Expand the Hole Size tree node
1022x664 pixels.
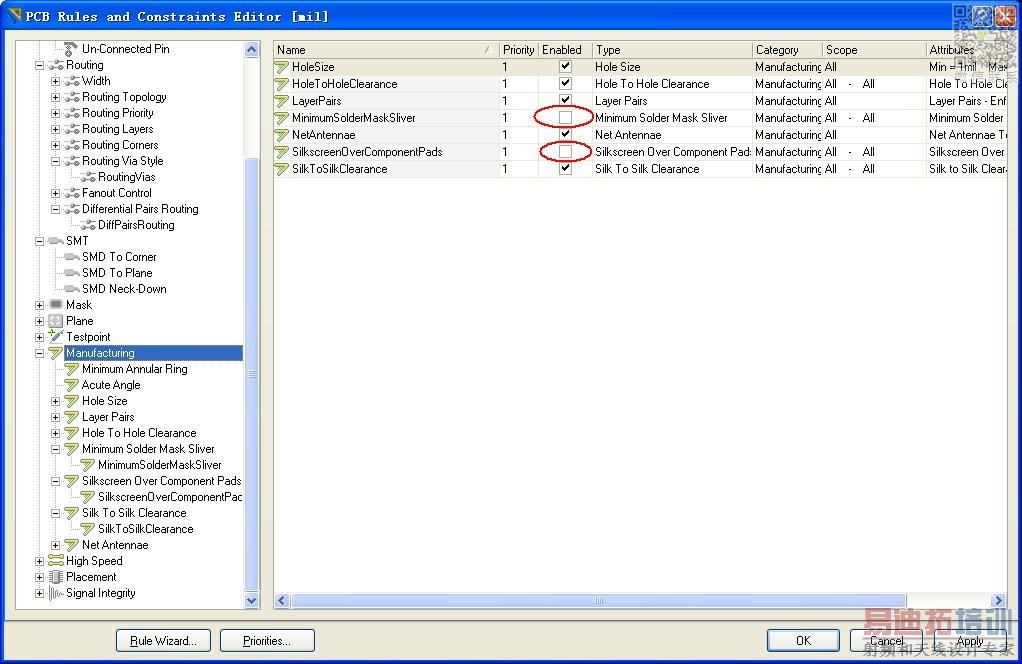pyautogui.click(x=55, y=401)
